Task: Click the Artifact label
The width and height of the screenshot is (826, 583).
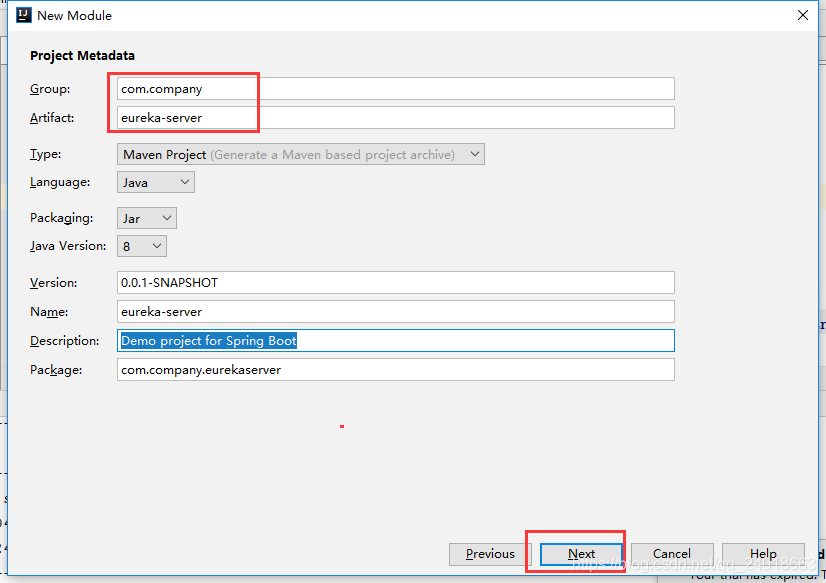Action: 52,118
